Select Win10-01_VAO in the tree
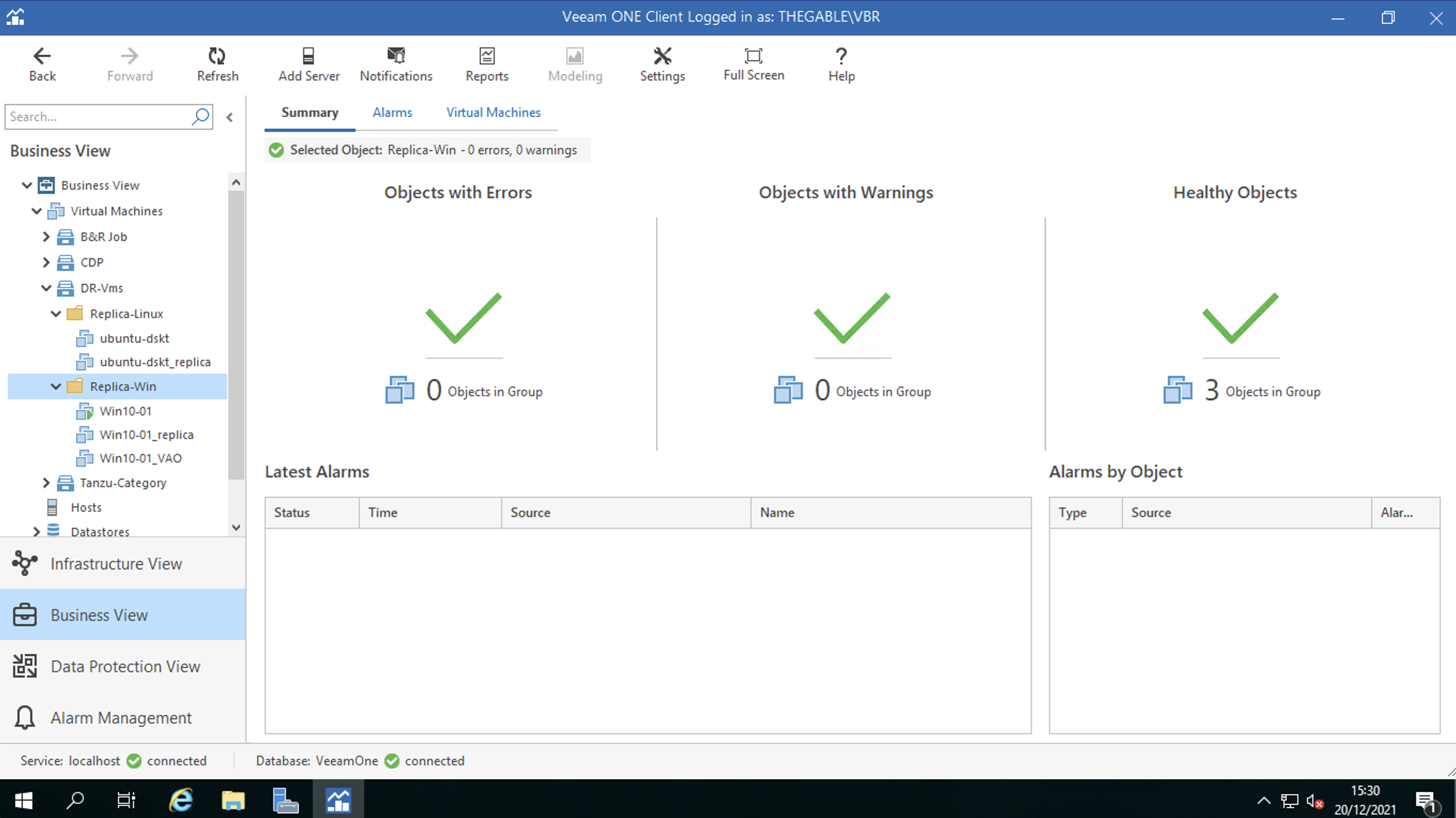The image size is (1456, 818). coord(141,458)
